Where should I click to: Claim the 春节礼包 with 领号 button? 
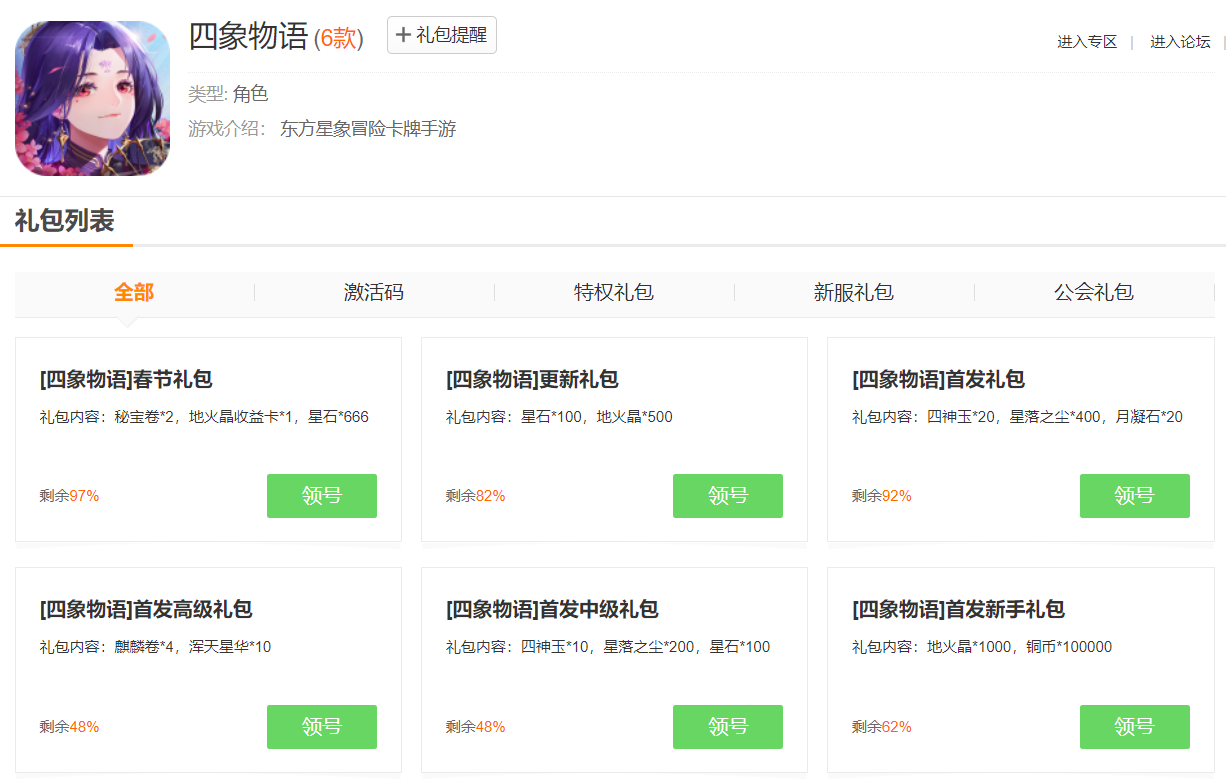click(321, 496)
